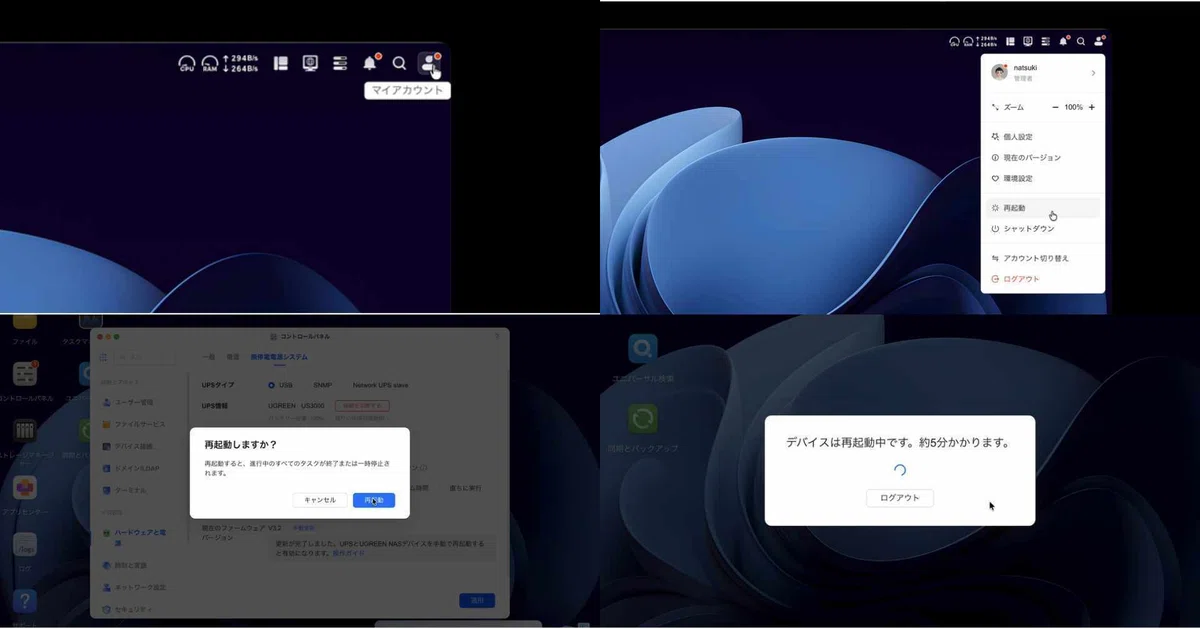Viewport: 1200px width, 629px height.
Task: Decrease zoom with the minus beside 100%
Action: (1055, 107)
